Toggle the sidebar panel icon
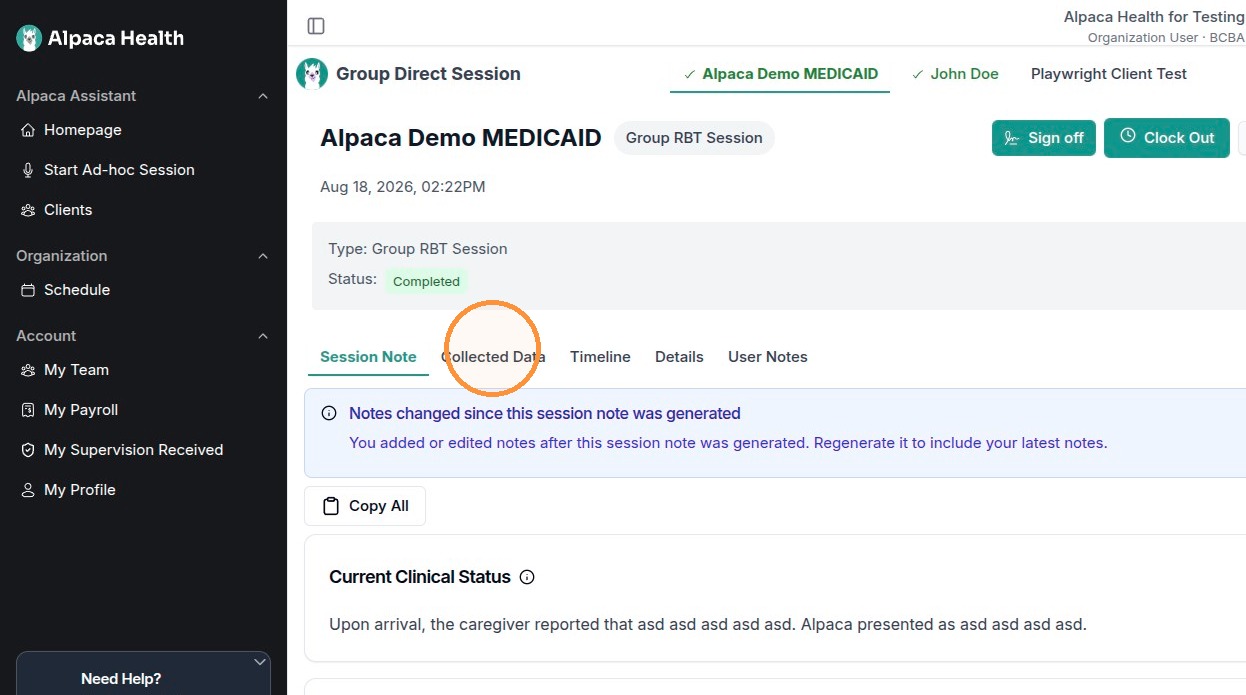The width and height of the screenshot is (1246, 695). pyautogui.click(x=316, y=26)
